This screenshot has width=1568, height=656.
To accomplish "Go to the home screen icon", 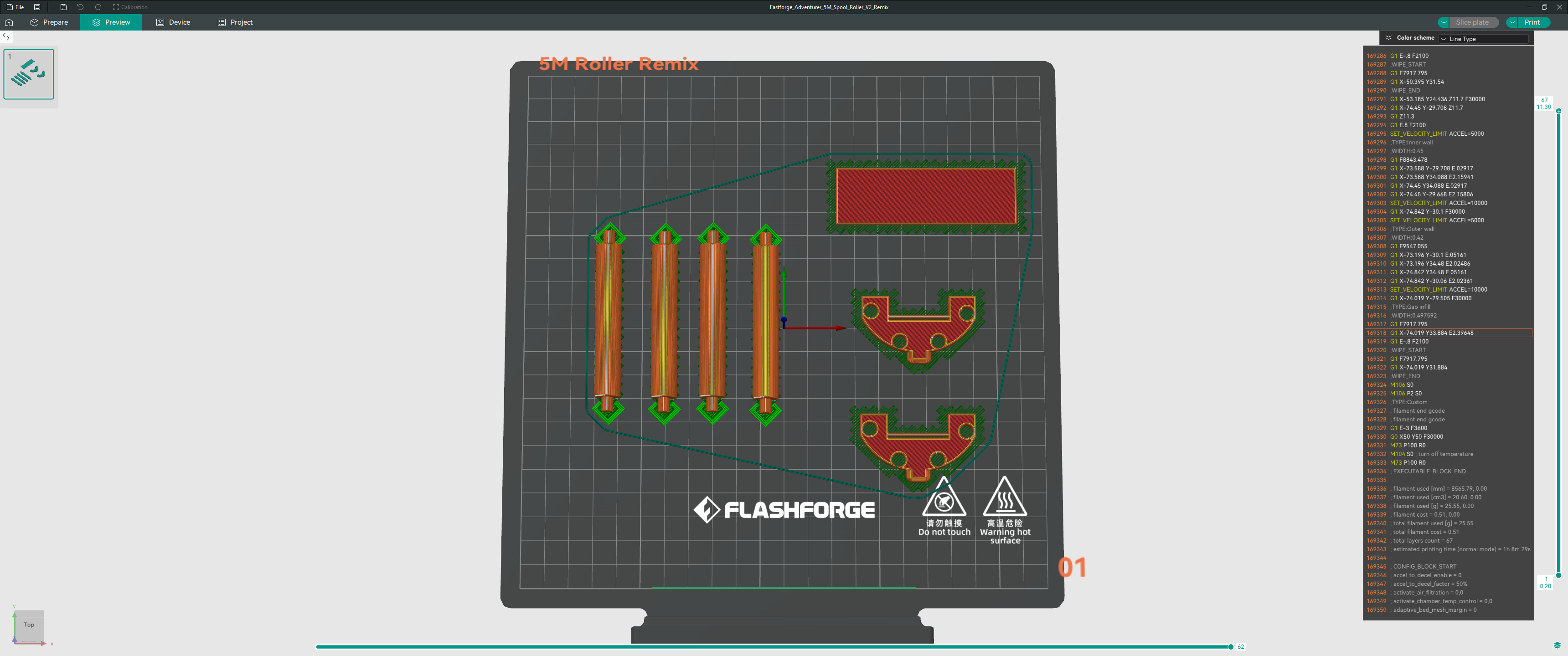I will (9, 22).
